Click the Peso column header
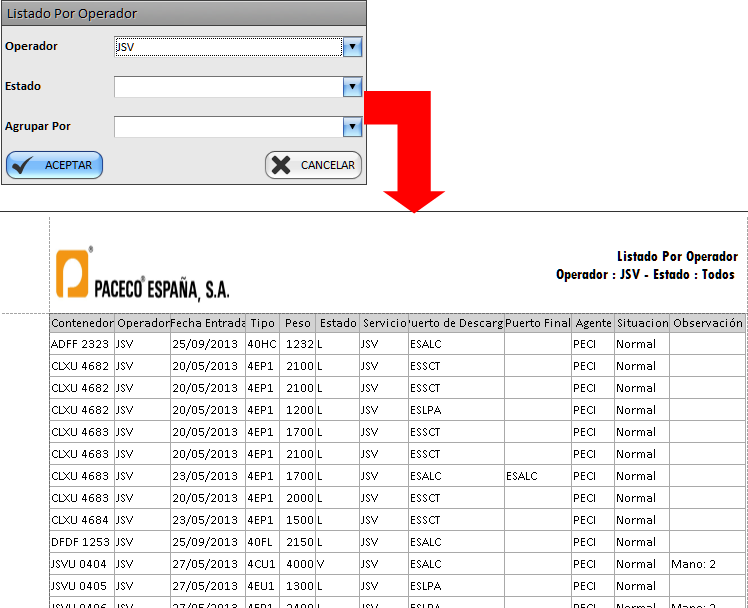This screenshot has height=608, width=748. coord(297,323)
